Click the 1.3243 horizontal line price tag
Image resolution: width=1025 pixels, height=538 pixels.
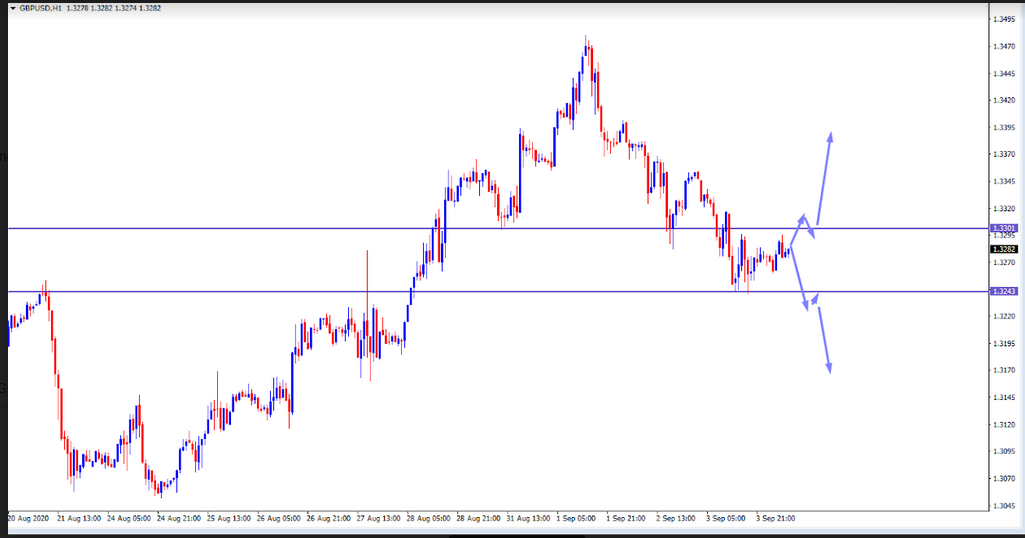point(1004,291)
